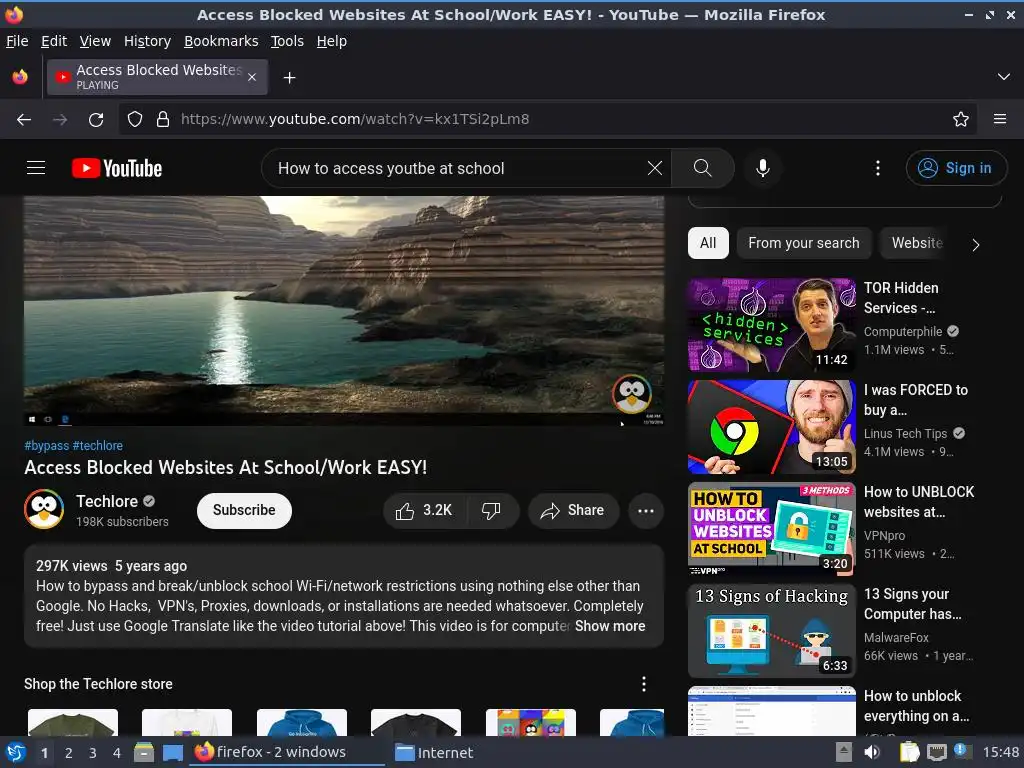This screenshot has width=1024, height=768.
Task: Open YouTube settings three-dot menu
Action: pos(878,168)
